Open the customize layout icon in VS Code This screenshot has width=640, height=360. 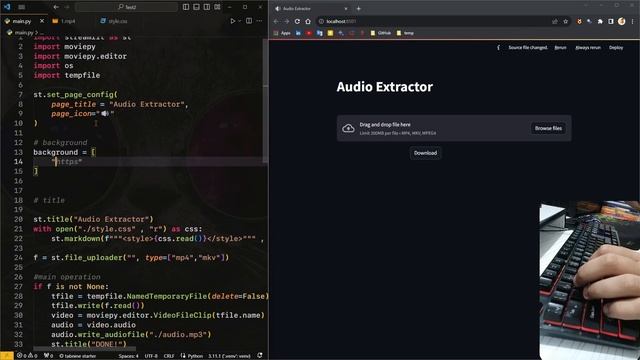tap(218, 7)
